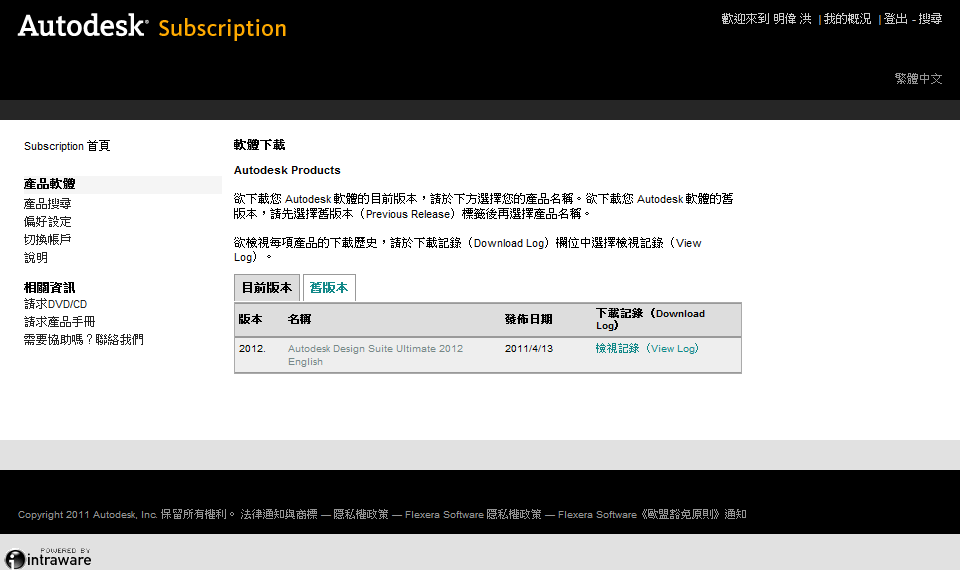Viewport: 960px width, 570px height.
Task: Open first 隱私權政策 footer link
Action: [x=361, y=514]
